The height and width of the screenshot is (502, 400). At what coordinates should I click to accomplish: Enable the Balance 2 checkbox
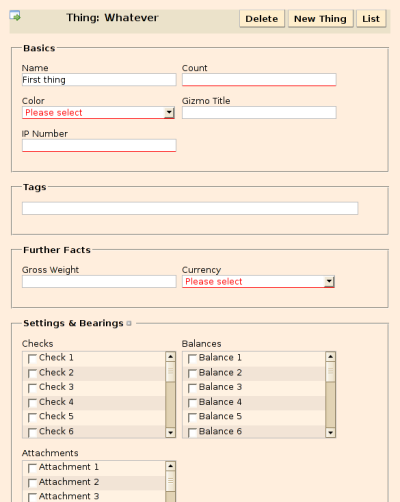192,373
